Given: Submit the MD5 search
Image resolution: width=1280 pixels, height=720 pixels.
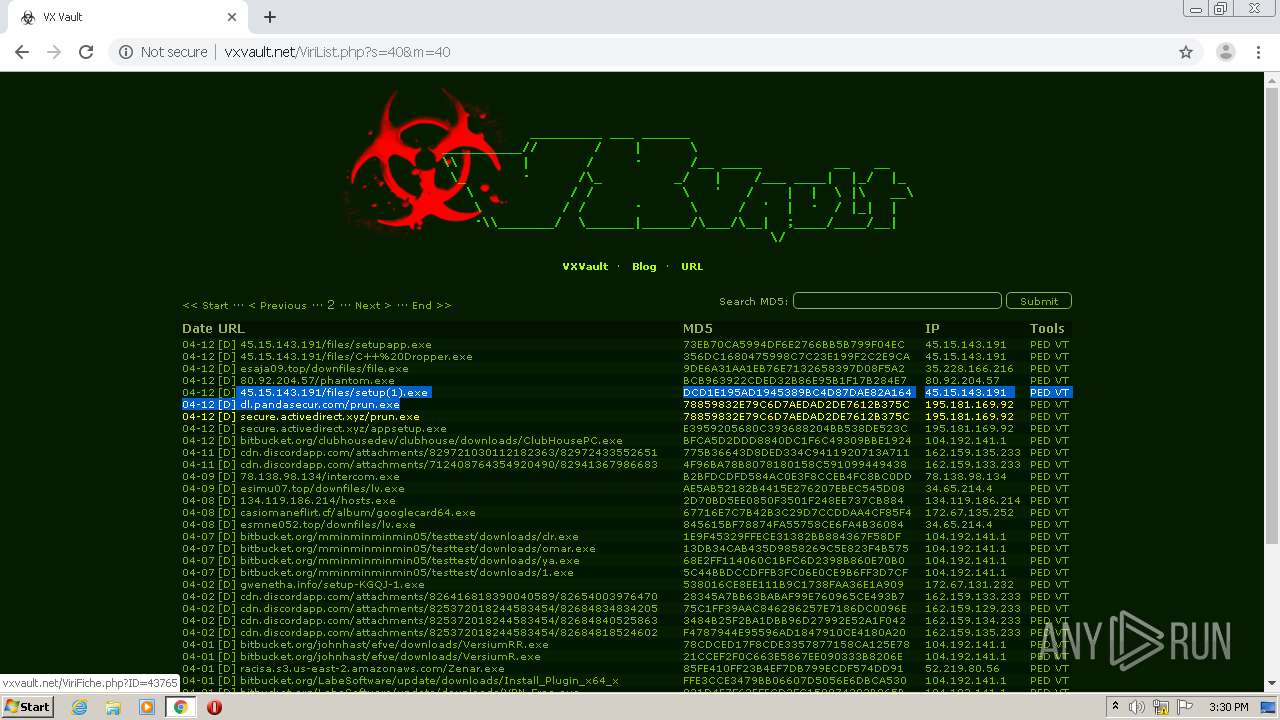Looking at the screenshot, I should click(1039, 301).
